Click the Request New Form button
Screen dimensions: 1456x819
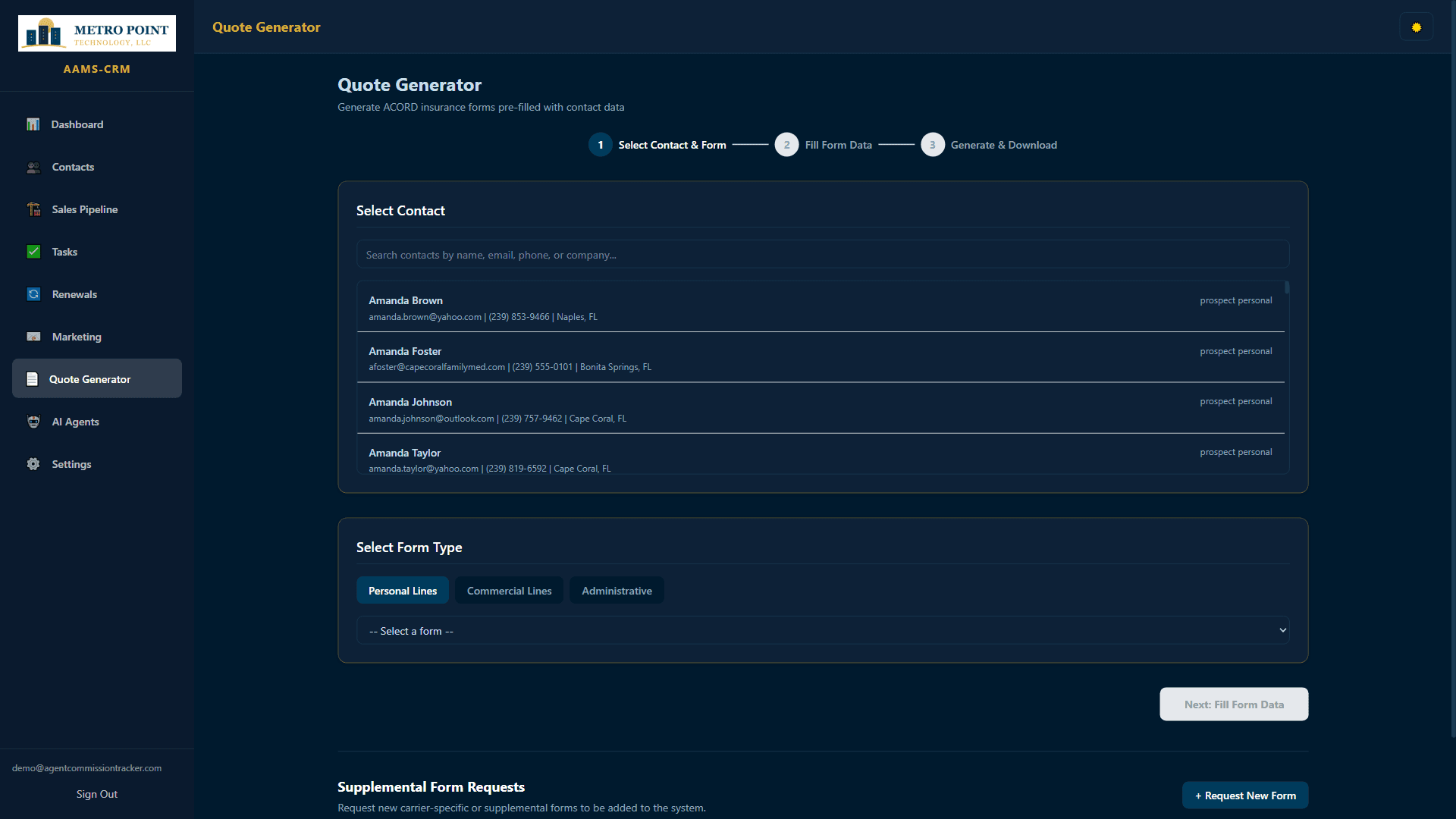pyautogui.click(x=1244, y=795)
